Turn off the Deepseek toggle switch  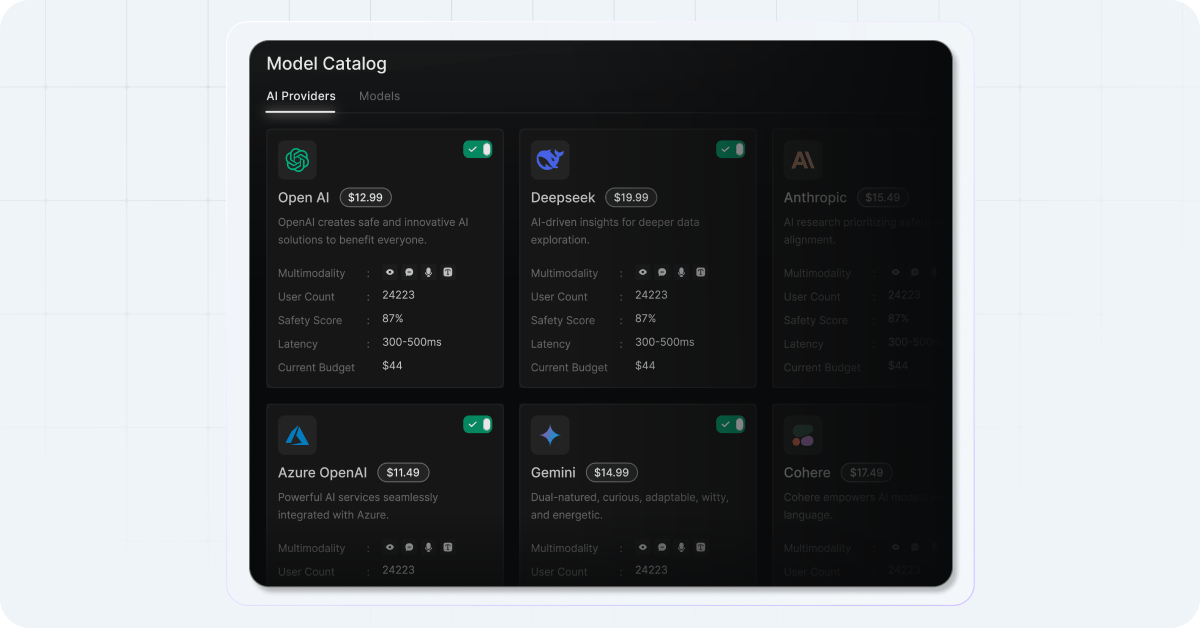[731, 148]
